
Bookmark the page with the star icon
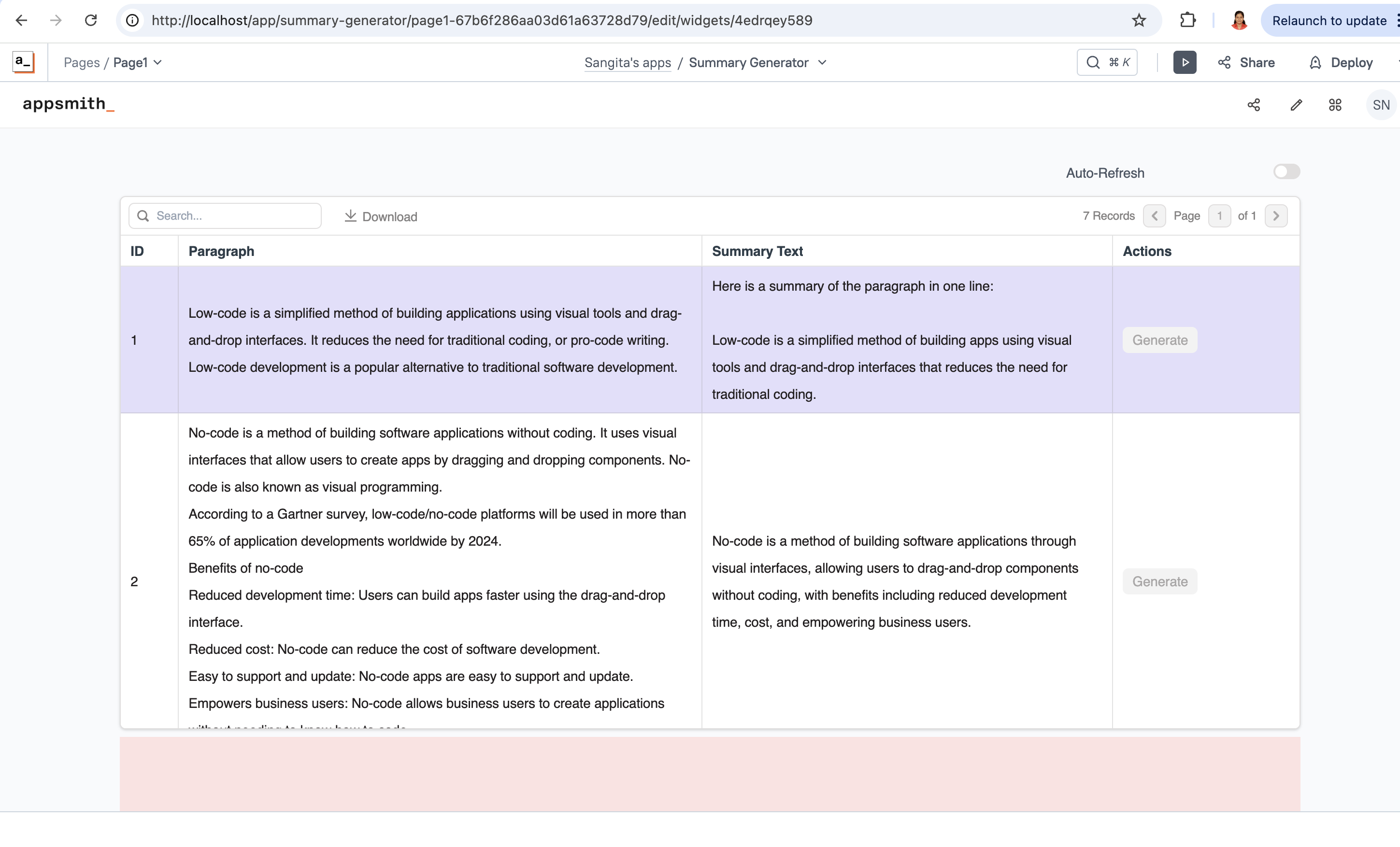(x=1139, y=20)
